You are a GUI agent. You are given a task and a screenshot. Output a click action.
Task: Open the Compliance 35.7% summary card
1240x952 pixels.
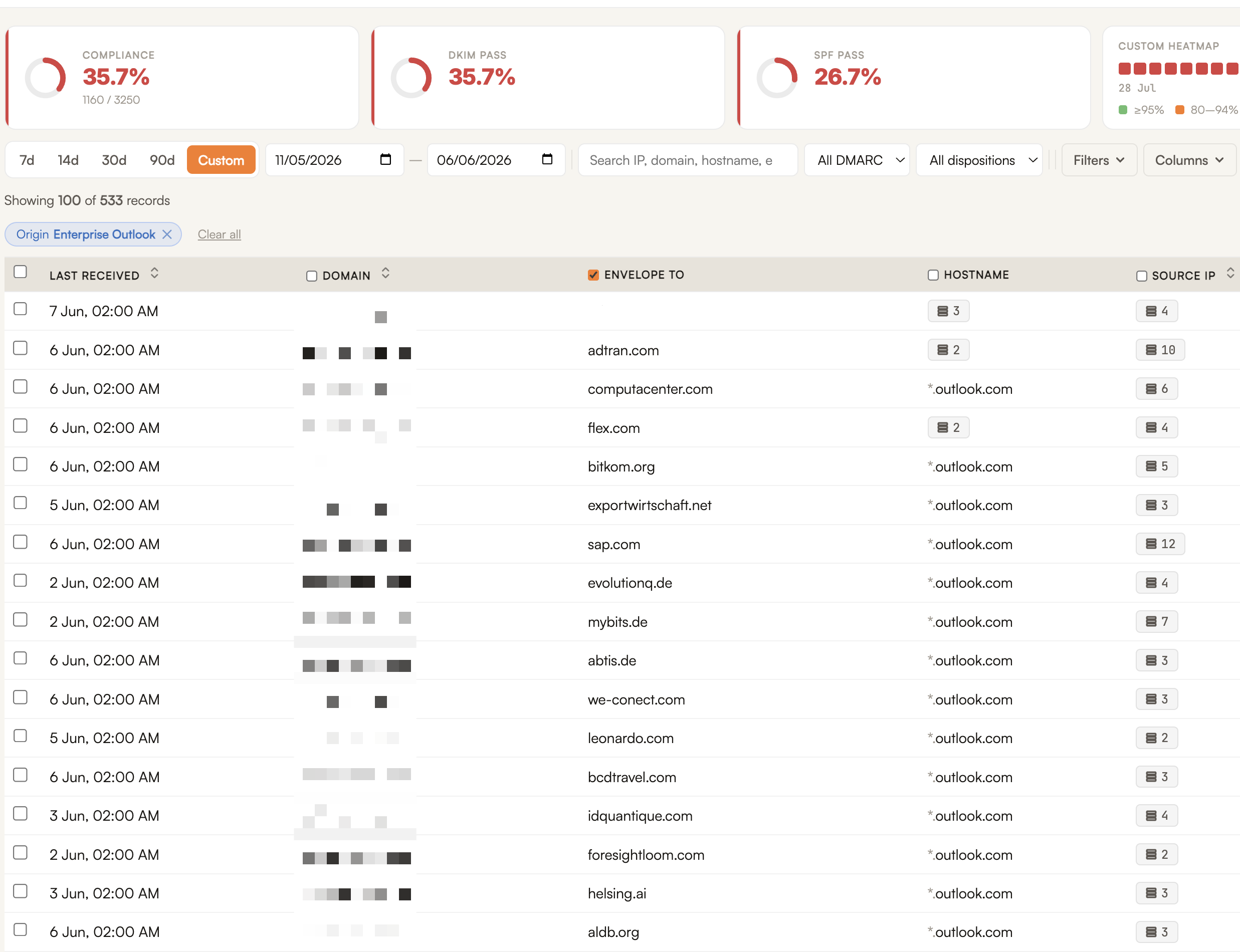pyautogui.click(x=182, y=78)
